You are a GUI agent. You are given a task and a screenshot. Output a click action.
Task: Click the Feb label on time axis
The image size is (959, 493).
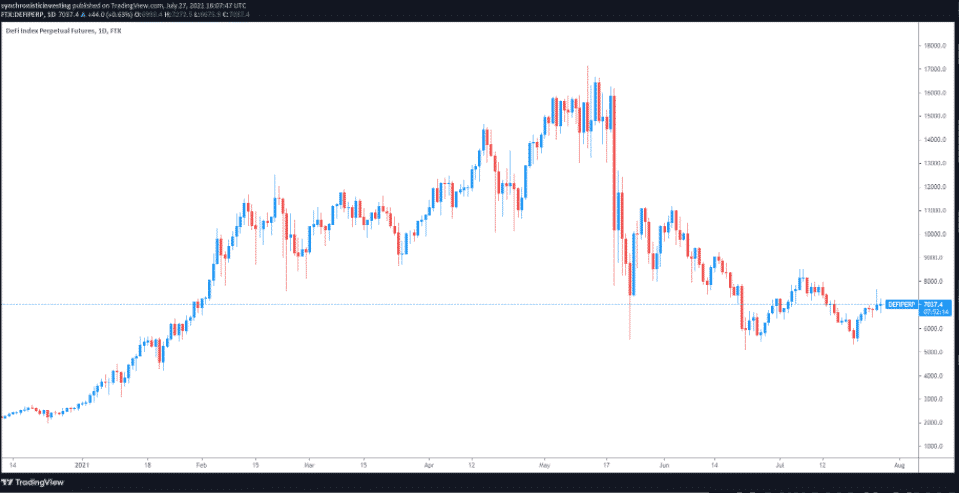[203, 465]
